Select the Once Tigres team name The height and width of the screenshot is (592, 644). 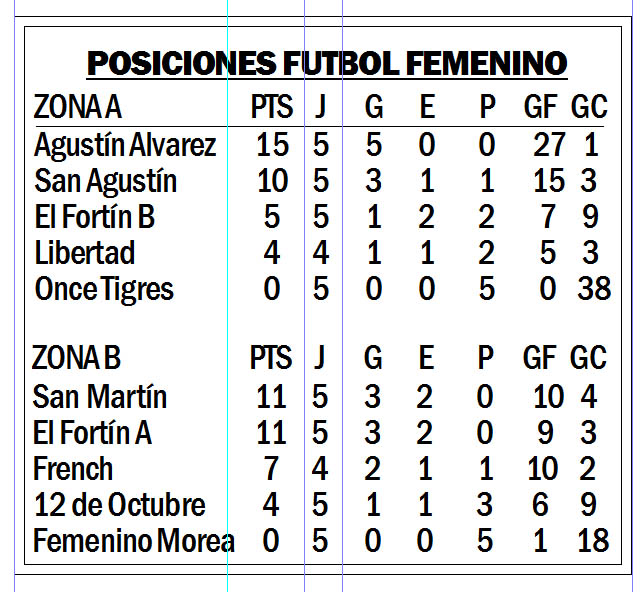point(104,290)
